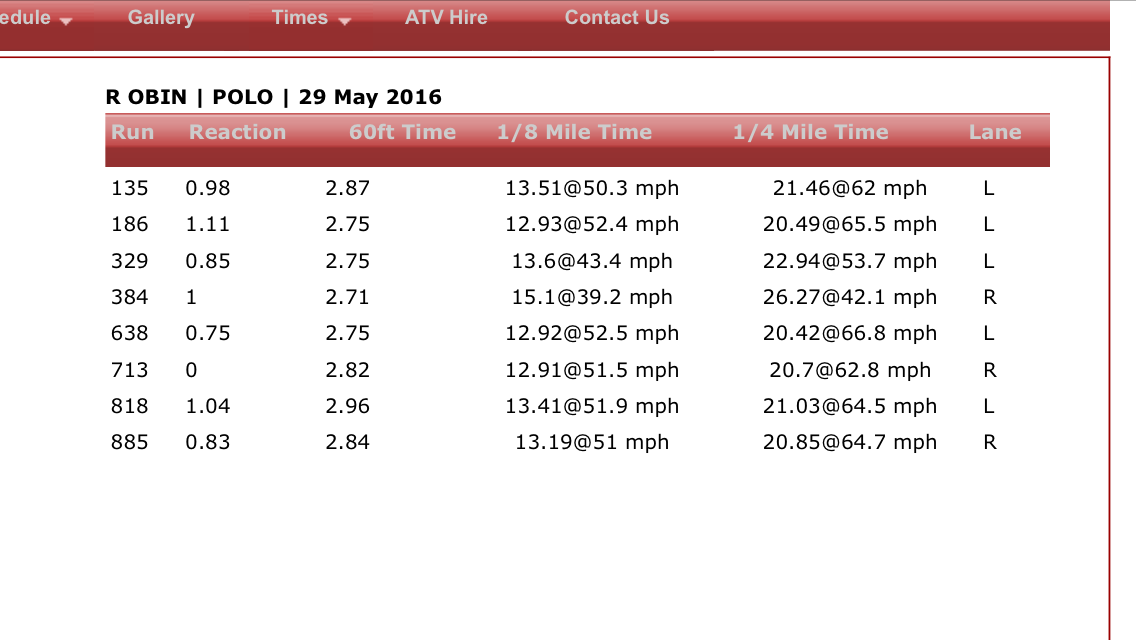Screen dimensions: 1136x640
Task: Click 1/8 mile time 13.19@51 mph
Action: (592, 442)
